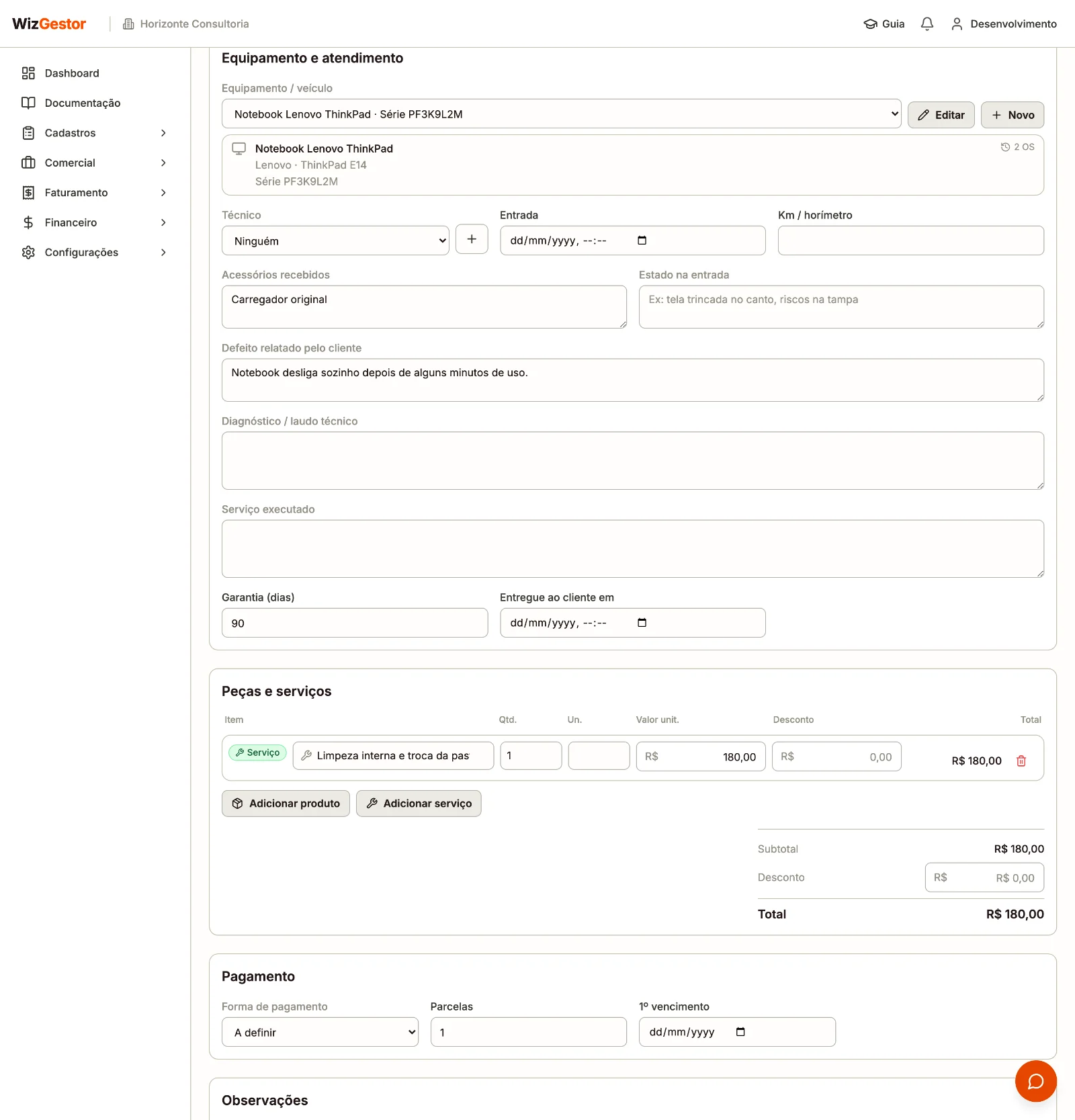The image size is (1075, 1120).
Task: Open the 1º vencimento calendar picker icon
Action: pos(740,1032)
